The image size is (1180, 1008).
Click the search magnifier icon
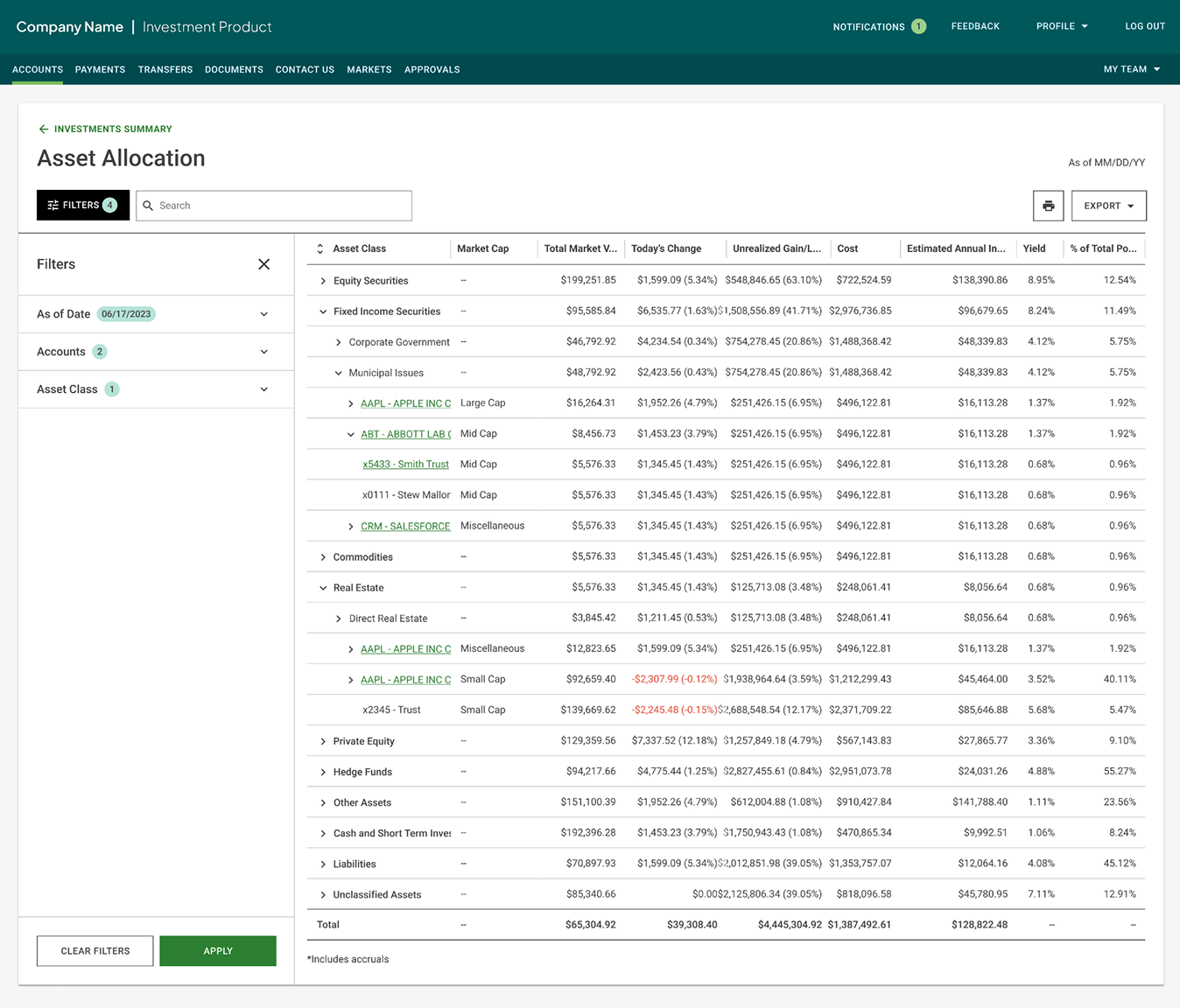[x=148, y=206]
